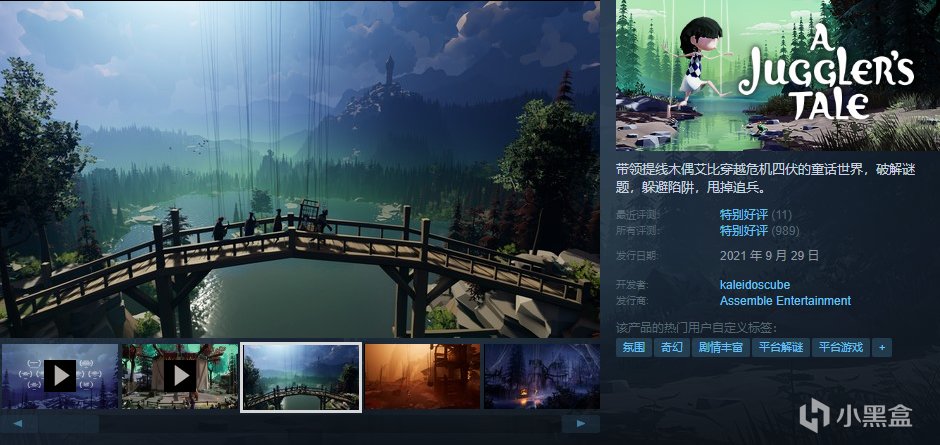Select the 平台游戏 tag
Viewport: 940px width, 445px height.
coord(840,347)
